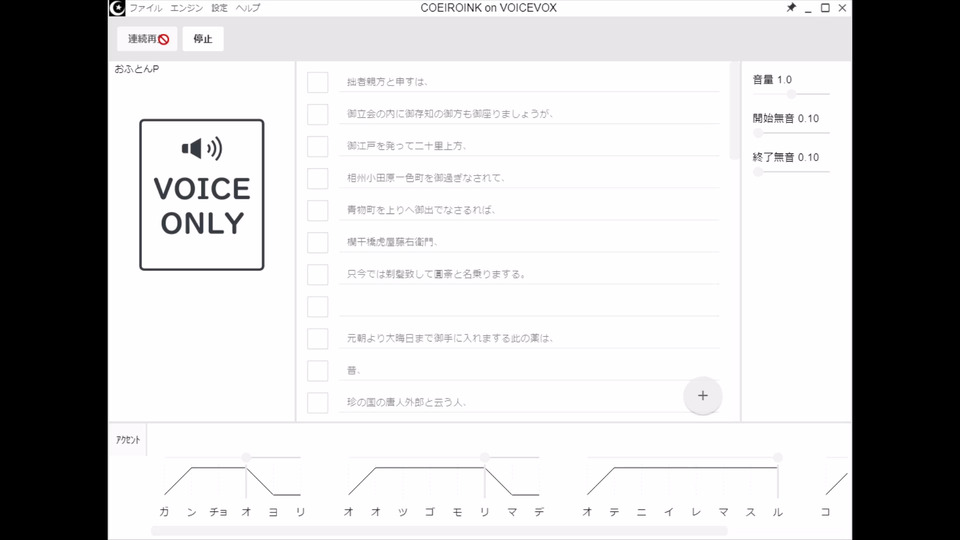
Task: Click character box beside 元朝より大晦日まで line
Action: click(x=318, y=339)
